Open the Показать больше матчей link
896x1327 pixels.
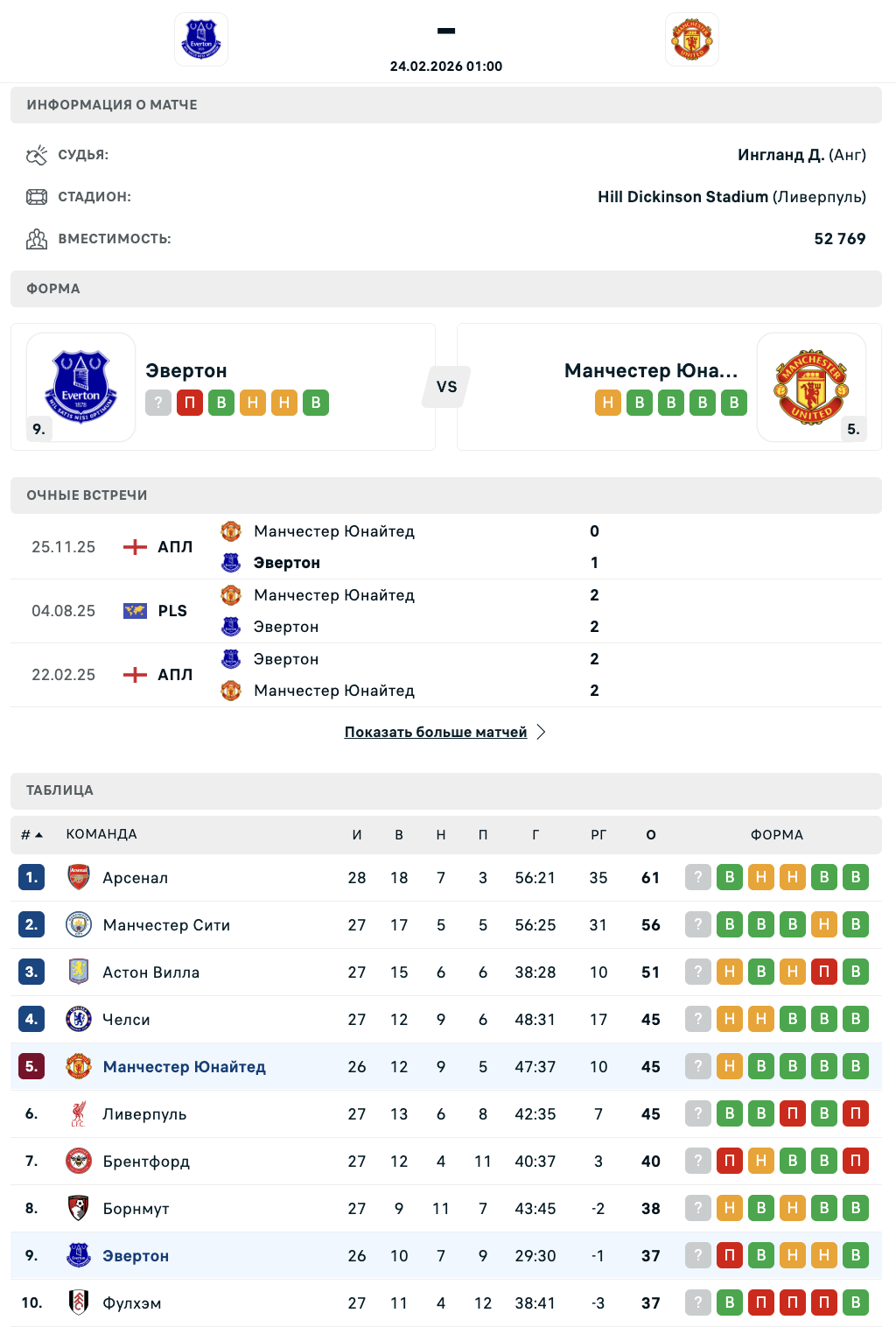coord(436,732)
